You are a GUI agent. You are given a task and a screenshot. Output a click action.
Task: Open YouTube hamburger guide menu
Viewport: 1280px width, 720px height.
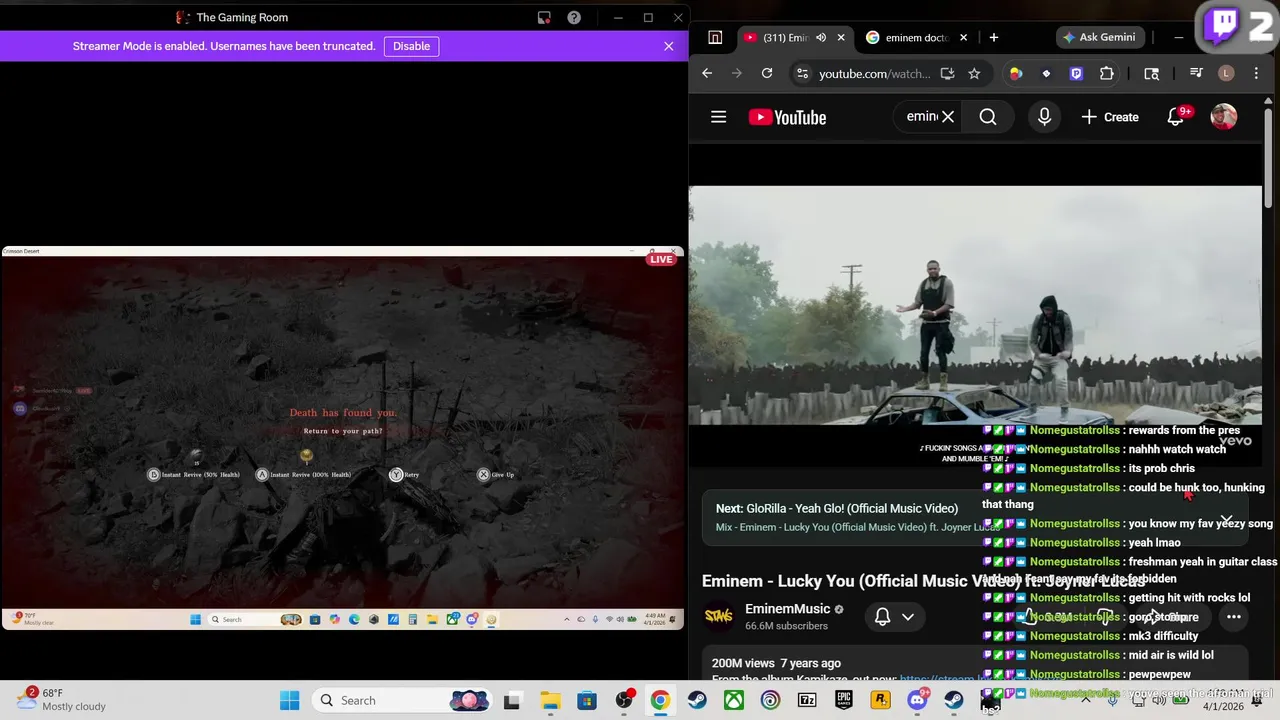pos(718,117)
